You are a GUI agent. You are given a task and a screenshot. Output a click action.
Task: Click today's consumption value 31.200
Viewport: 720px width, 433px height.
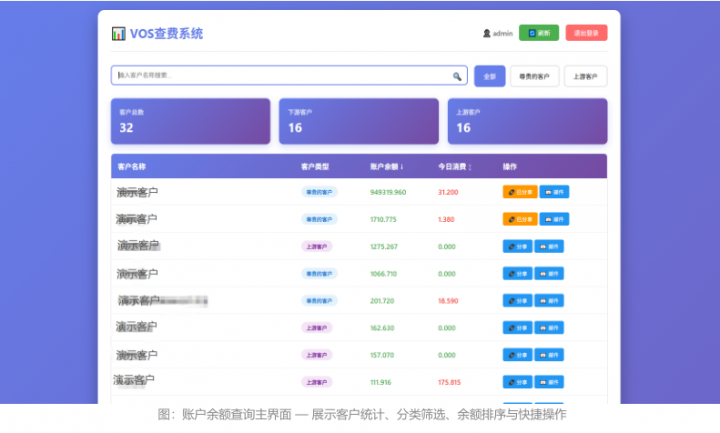coord(448,192)
